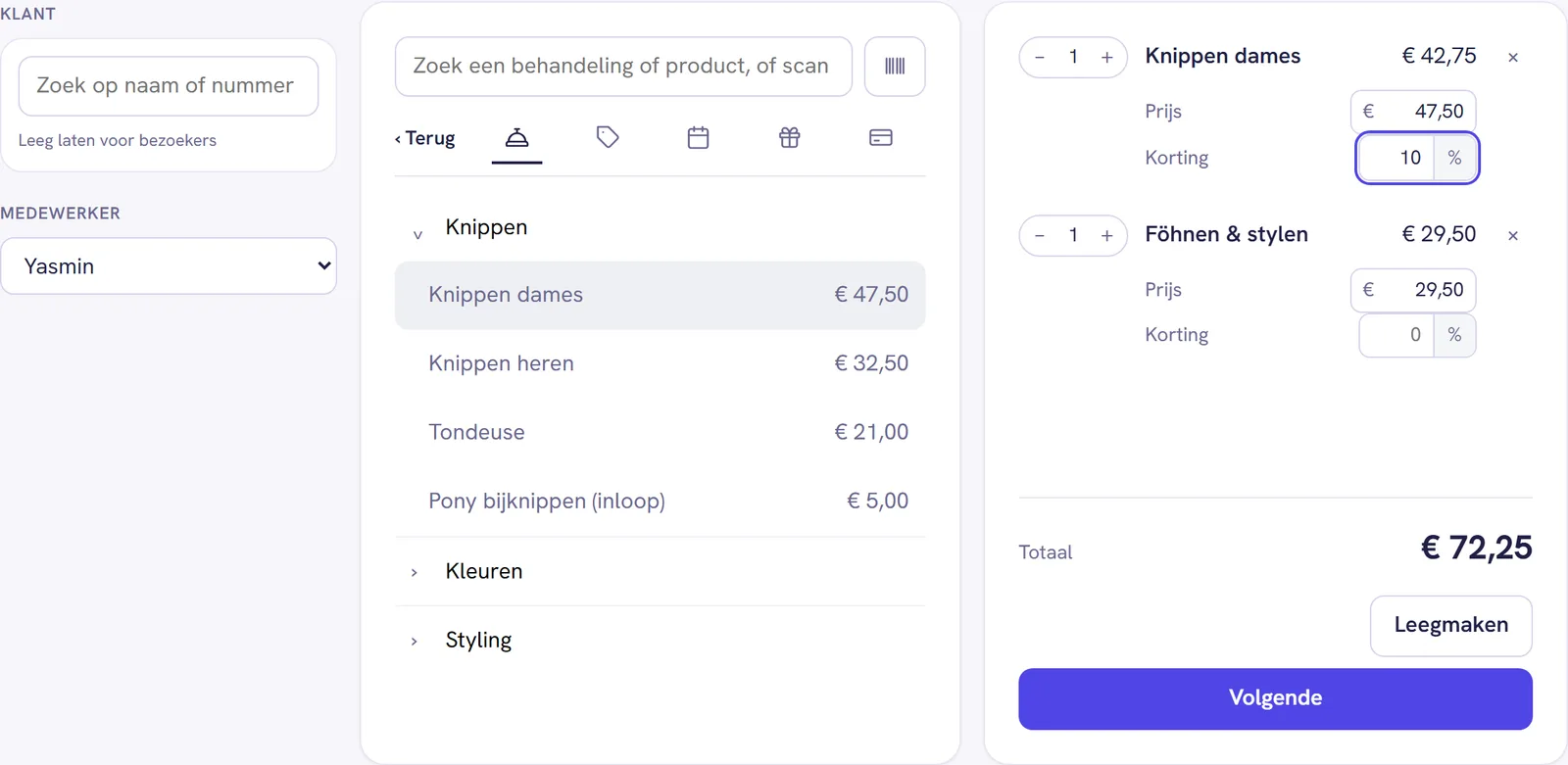Focus the customer name or number search field

tap(169, 86)
